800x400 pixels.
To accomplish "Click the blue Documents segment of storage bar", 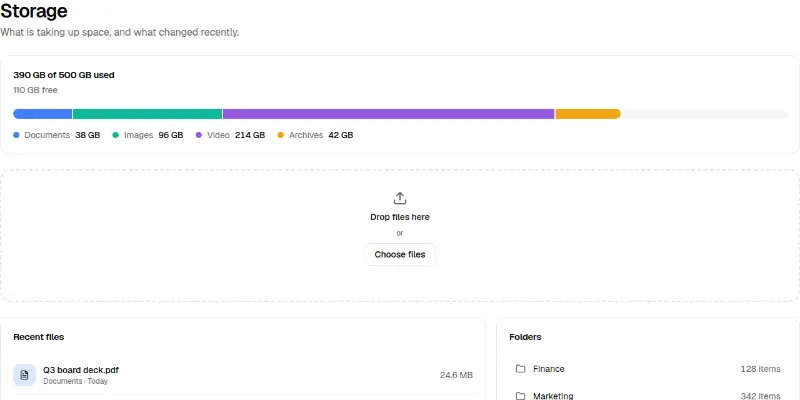I will click(42, 114).
